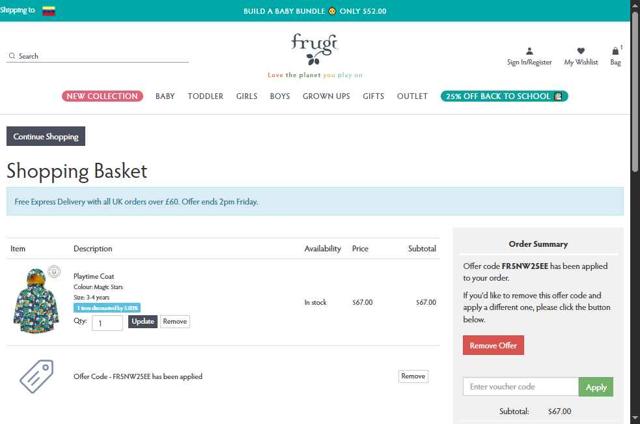The height and width of the screenshot is (424, 640).
Task: Click the shipping country flag icon
Action: click(49, 11)
